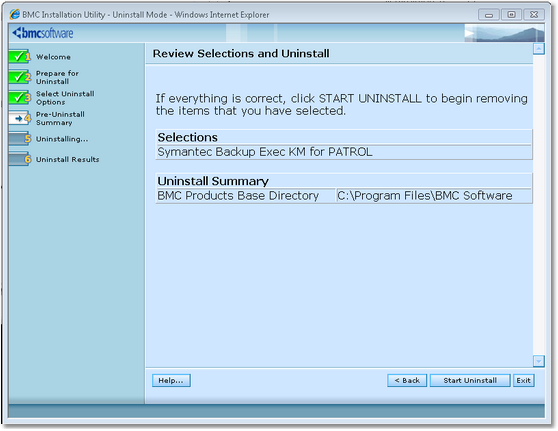Exit the installation utility
558x431 pixels.
point(523,380)
